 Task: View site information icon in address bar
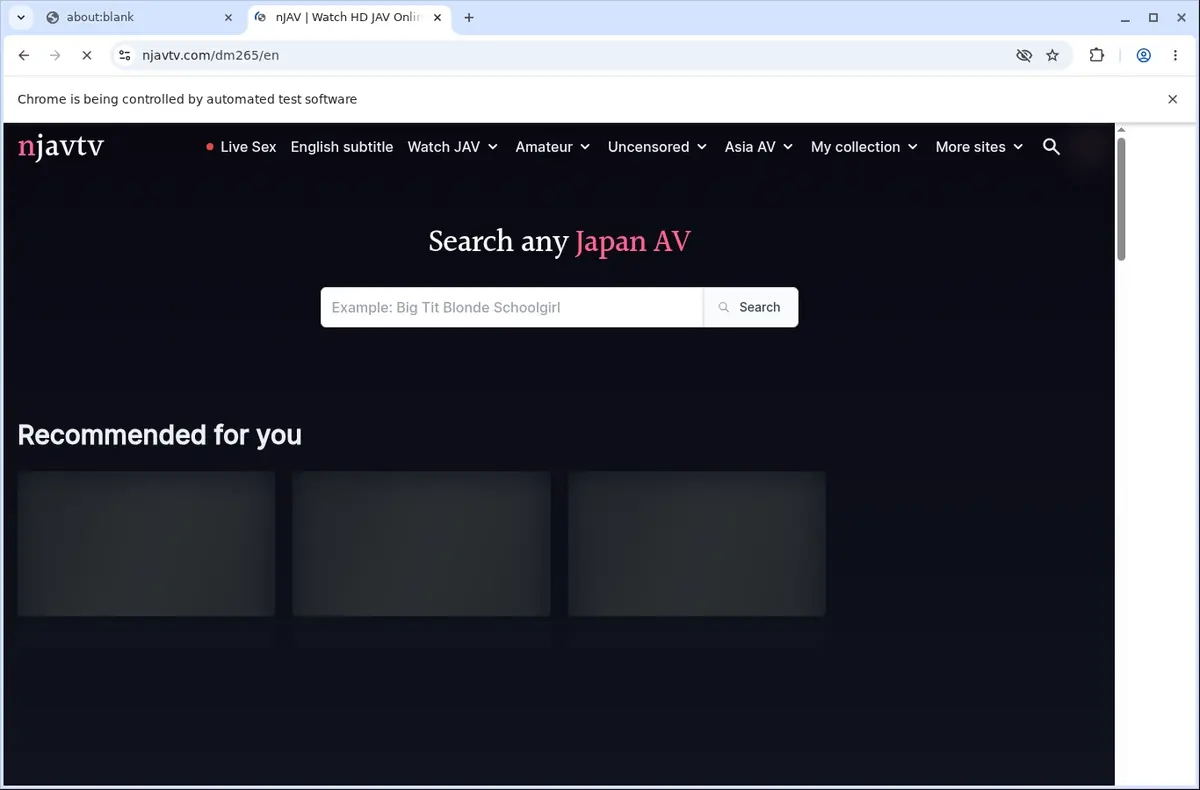124,56
